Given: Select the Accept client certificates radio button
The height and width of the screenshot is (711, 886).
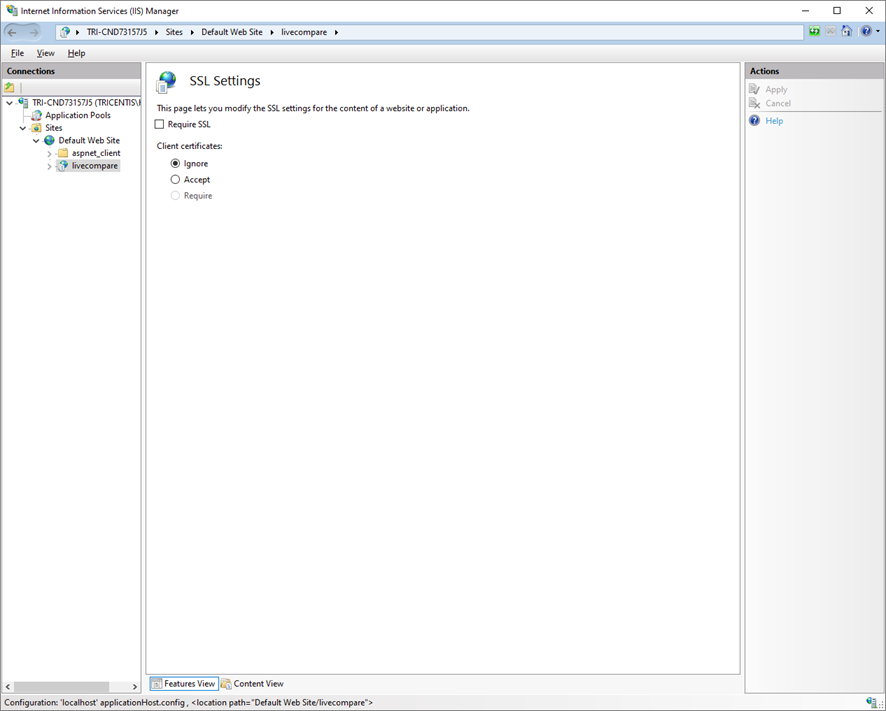Looking at the screenshot, I should click(x=175, y=179).
